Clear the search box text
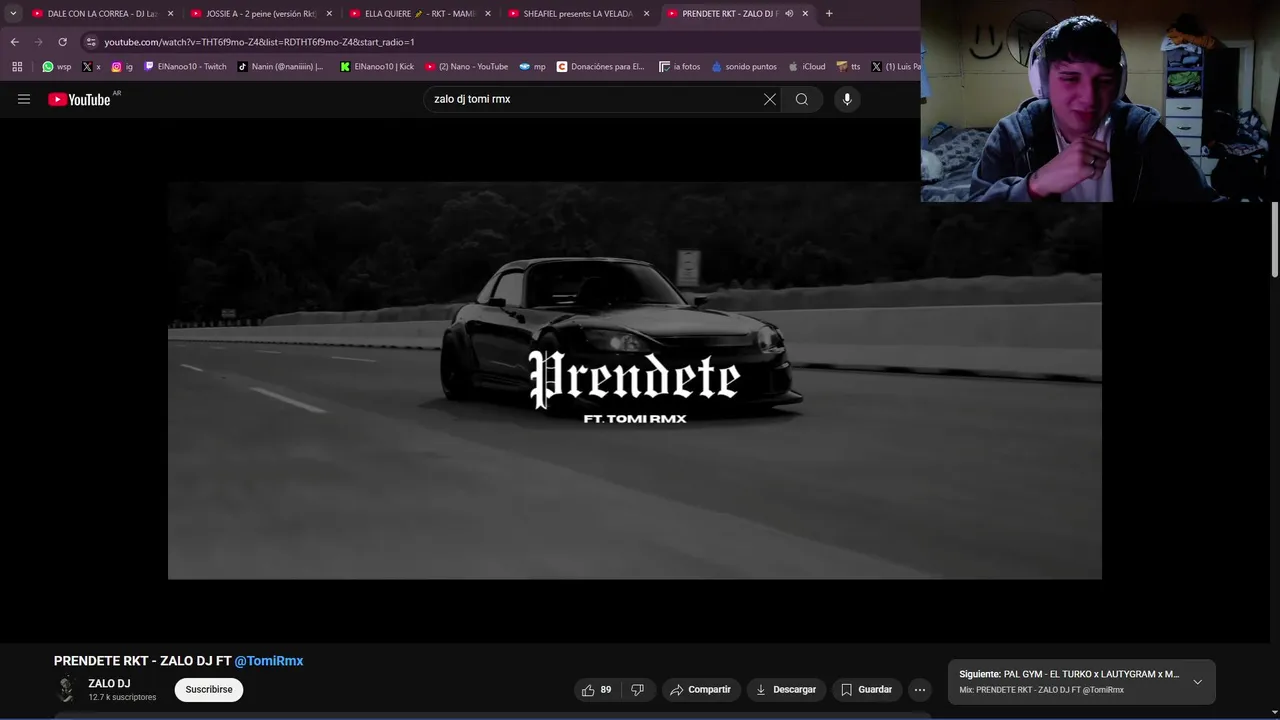The height and width of the screenshot is (720, 1280). click(770, 99)
